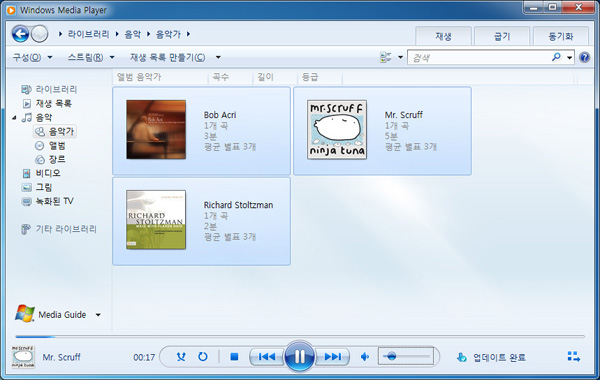Switch to the 동기화 tab
Viewport: 600px width, 380px height.
click(x=561, y=36)
